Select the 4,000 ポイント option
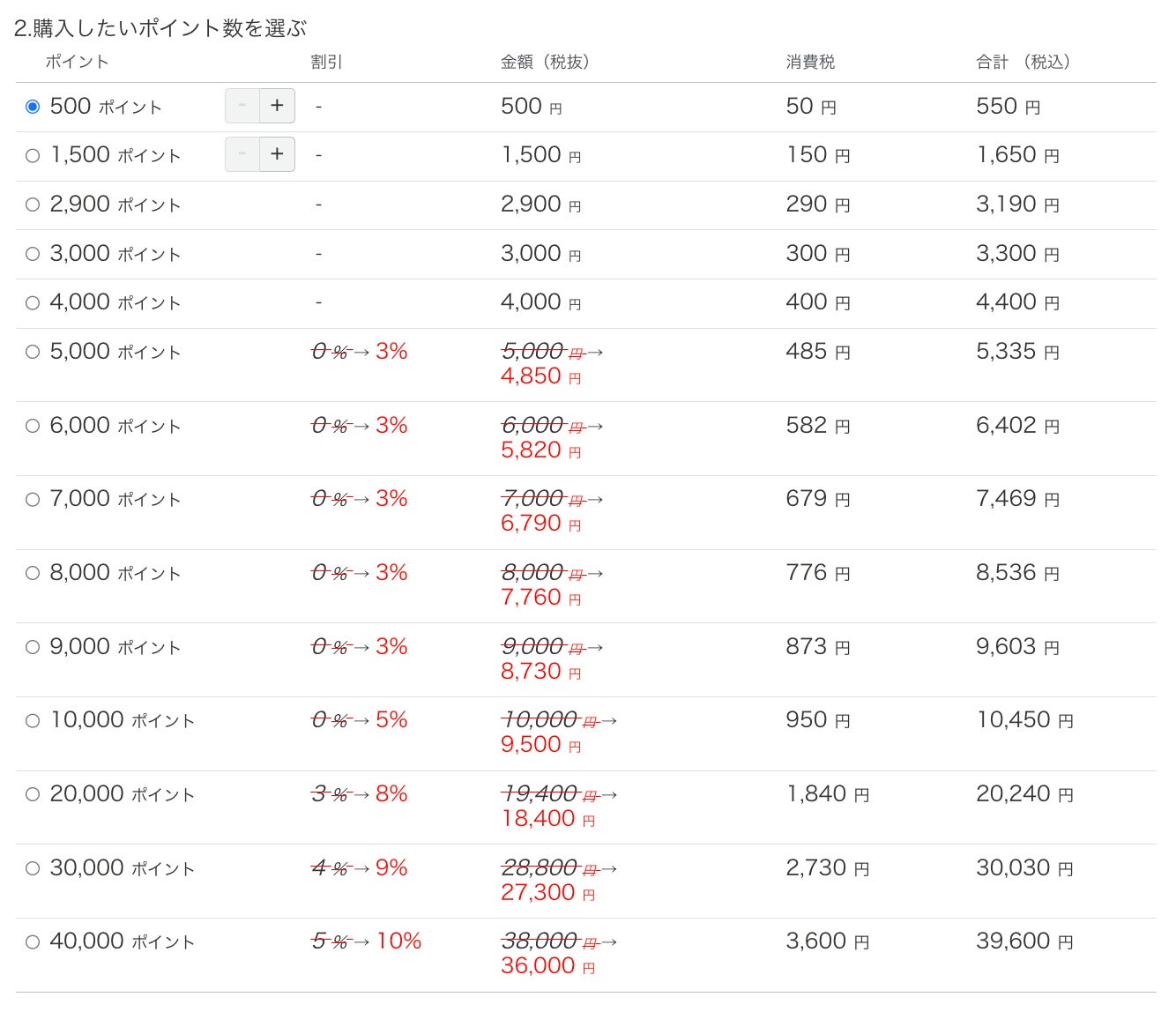Viewport: 1176px width, 1012px height. coord(33,303)
